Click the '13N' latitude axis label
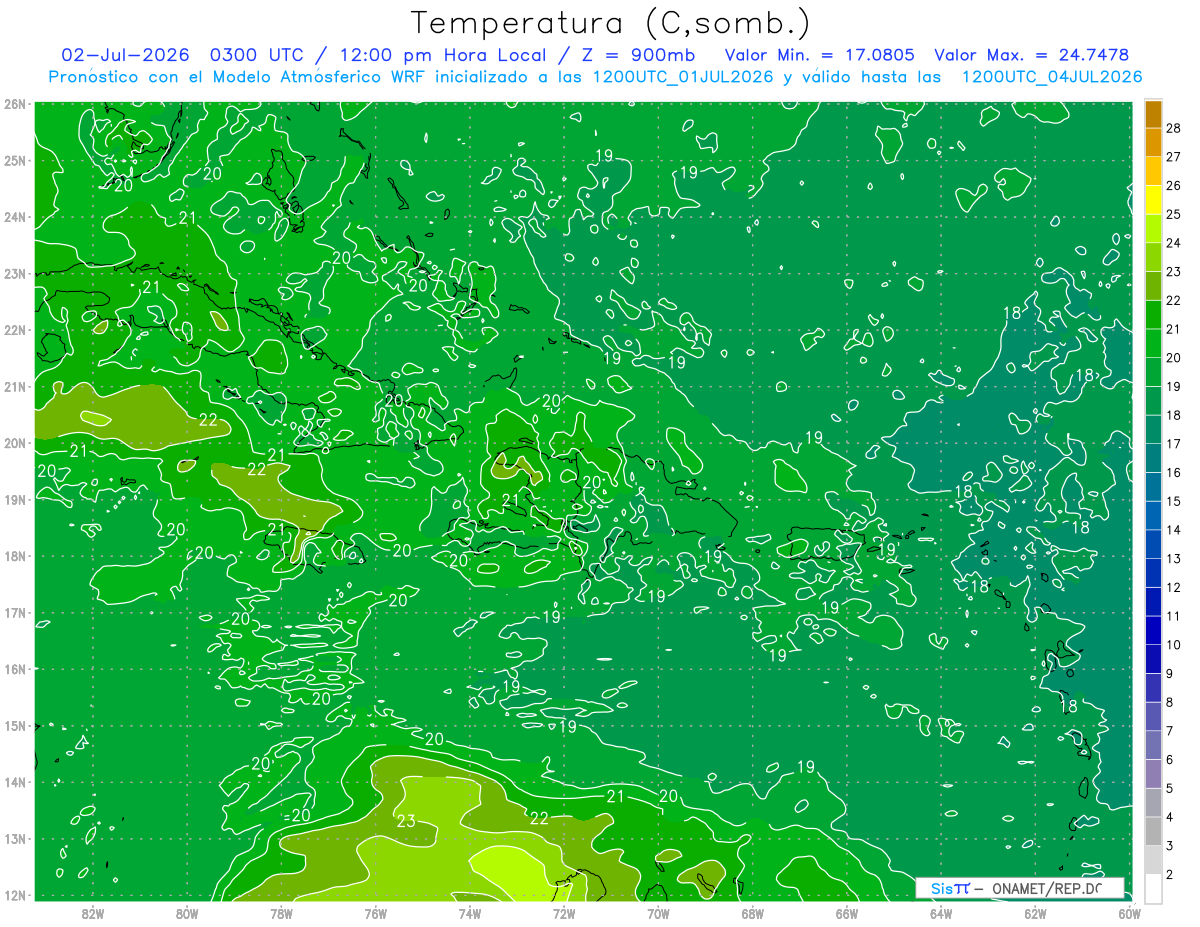Image resolution: width=1200 pixels, height=927 pixels. tap(15, 839)
